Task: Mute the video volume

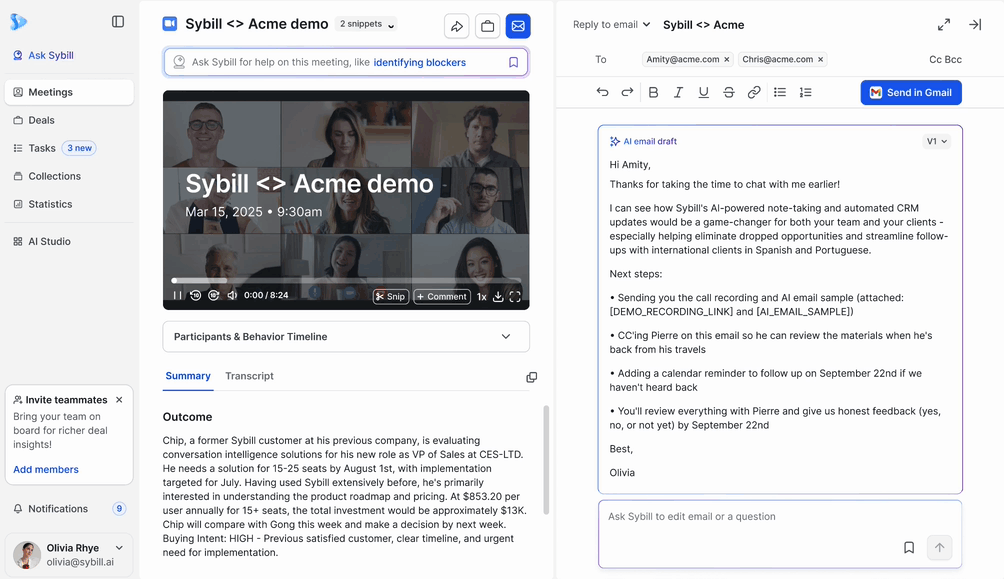Action: tap(232, 295)
